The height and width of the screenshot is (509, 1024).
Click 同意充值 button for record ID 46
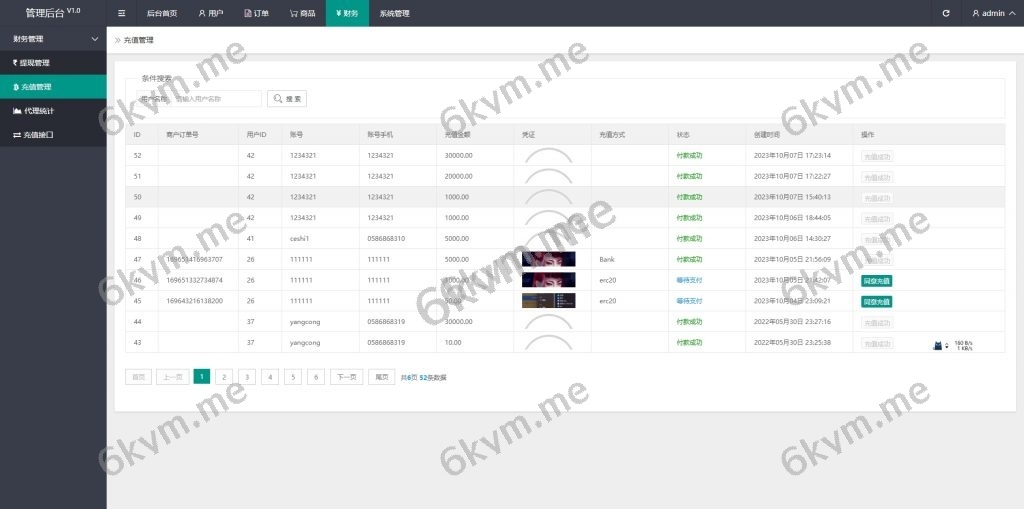(x=876, y=281)
